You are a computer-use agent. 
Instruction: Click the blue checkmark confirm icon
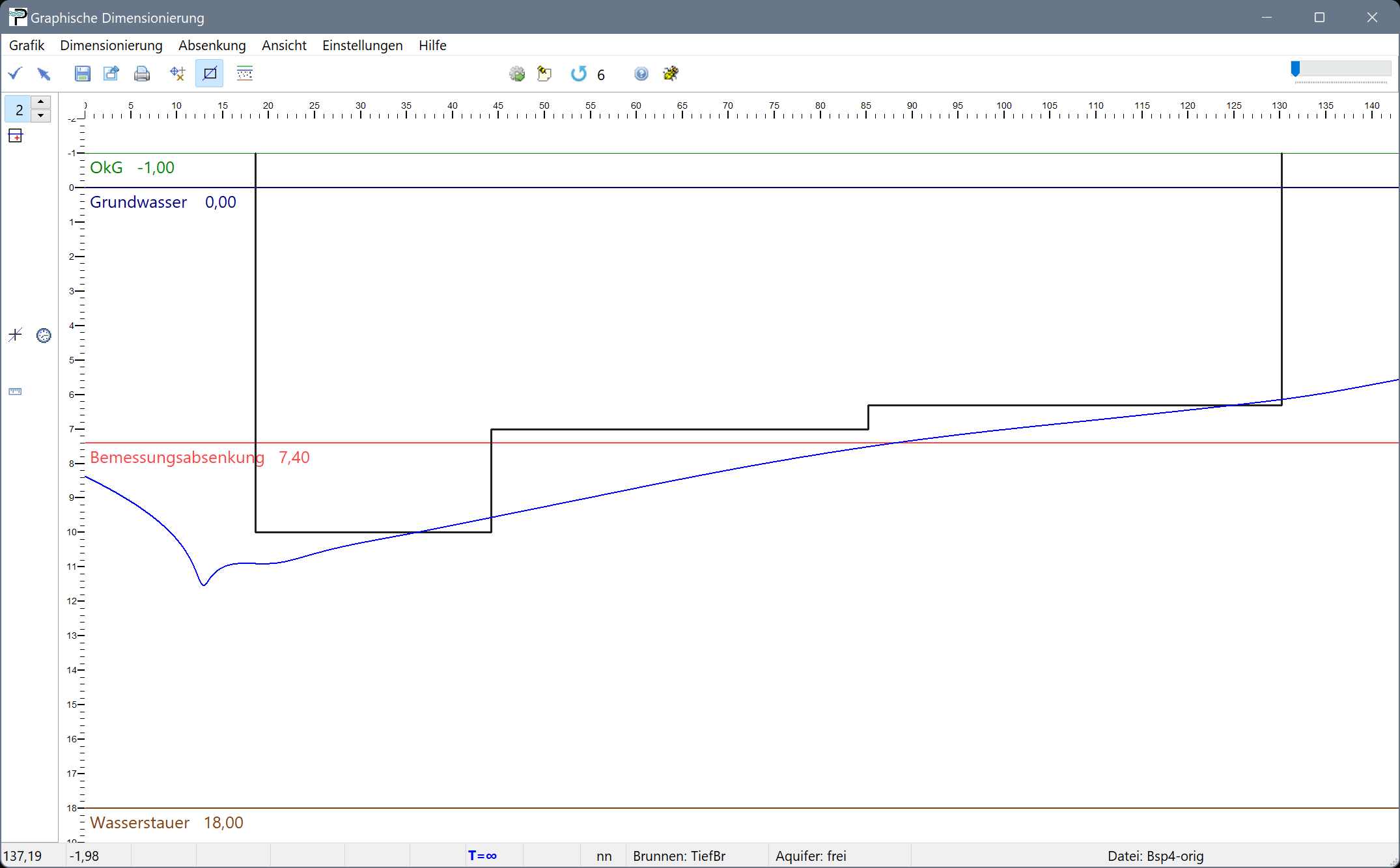click(15, 74)
